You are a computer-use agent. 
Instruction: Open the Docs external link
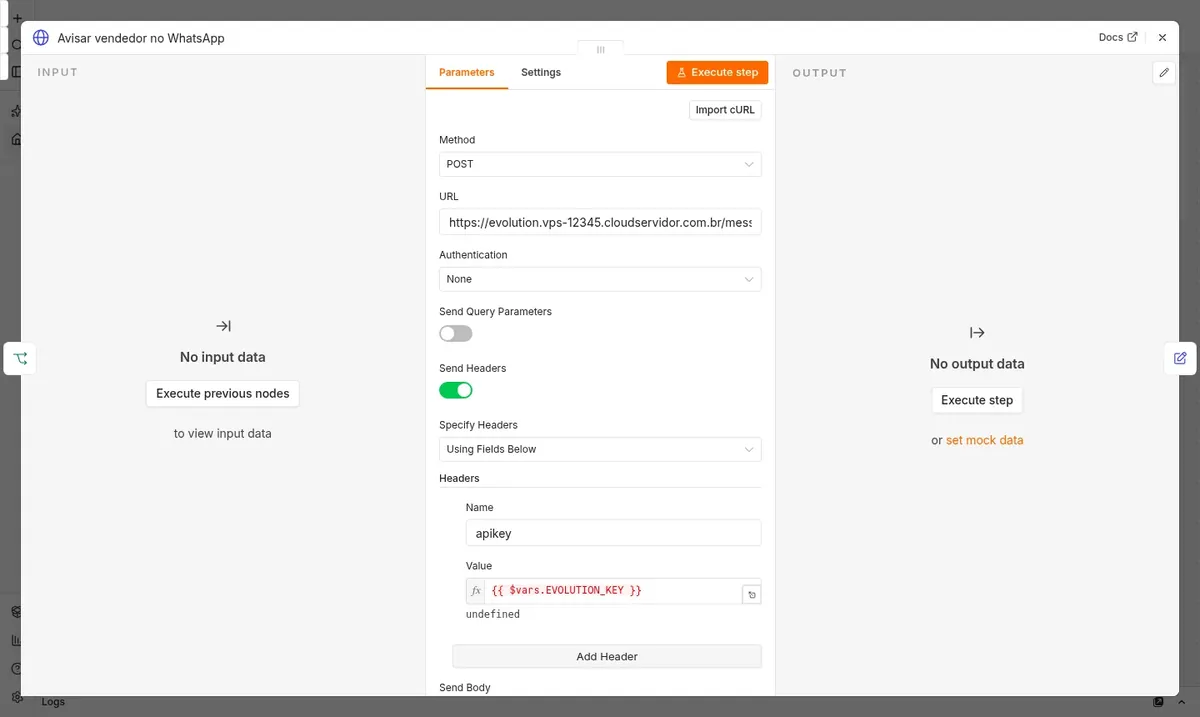click(1118, 37)
